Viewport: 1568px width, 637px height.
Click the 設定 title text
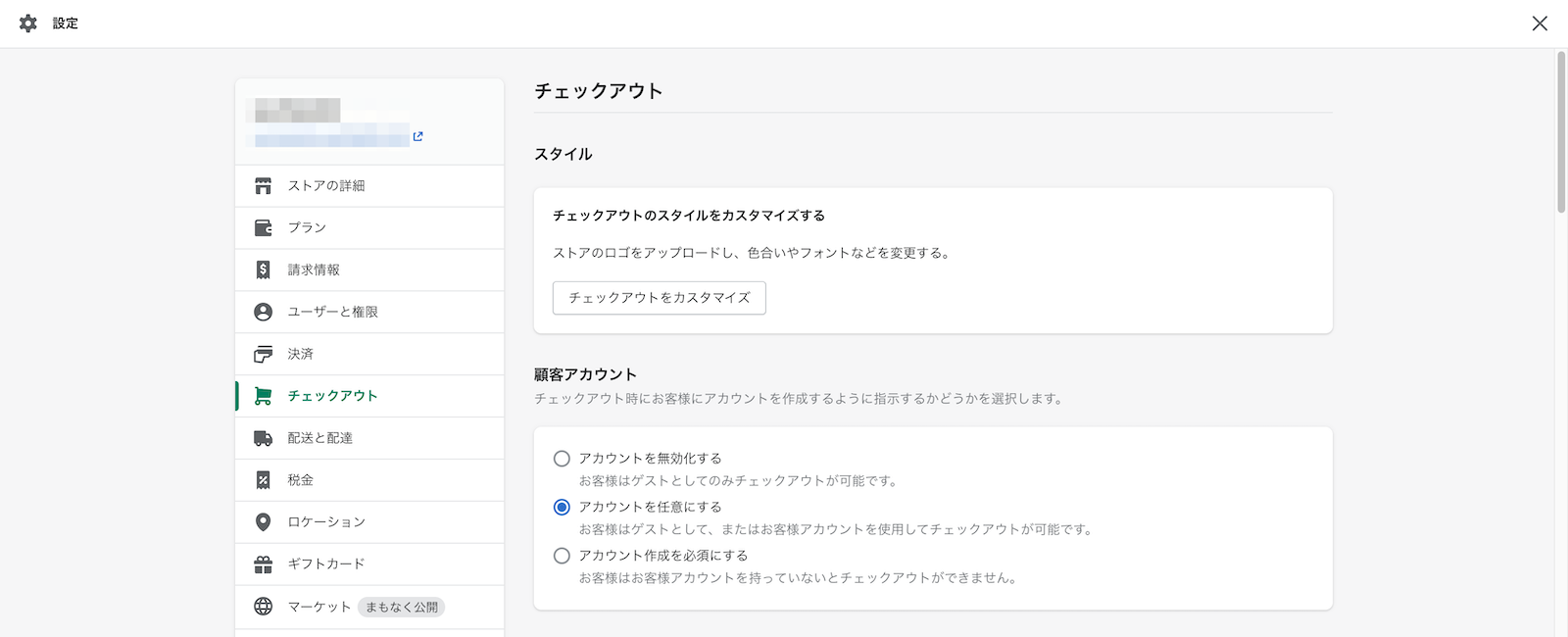(66, 24)
